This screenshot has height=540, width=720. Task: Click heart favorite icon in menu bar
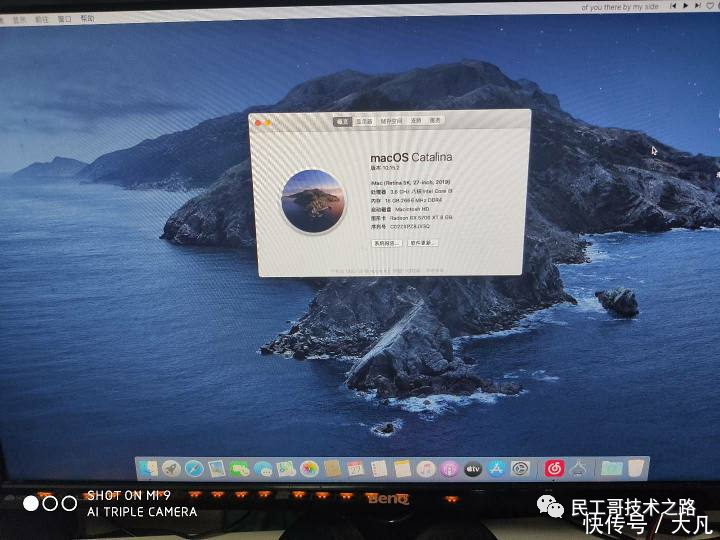[x=711, y=6]
